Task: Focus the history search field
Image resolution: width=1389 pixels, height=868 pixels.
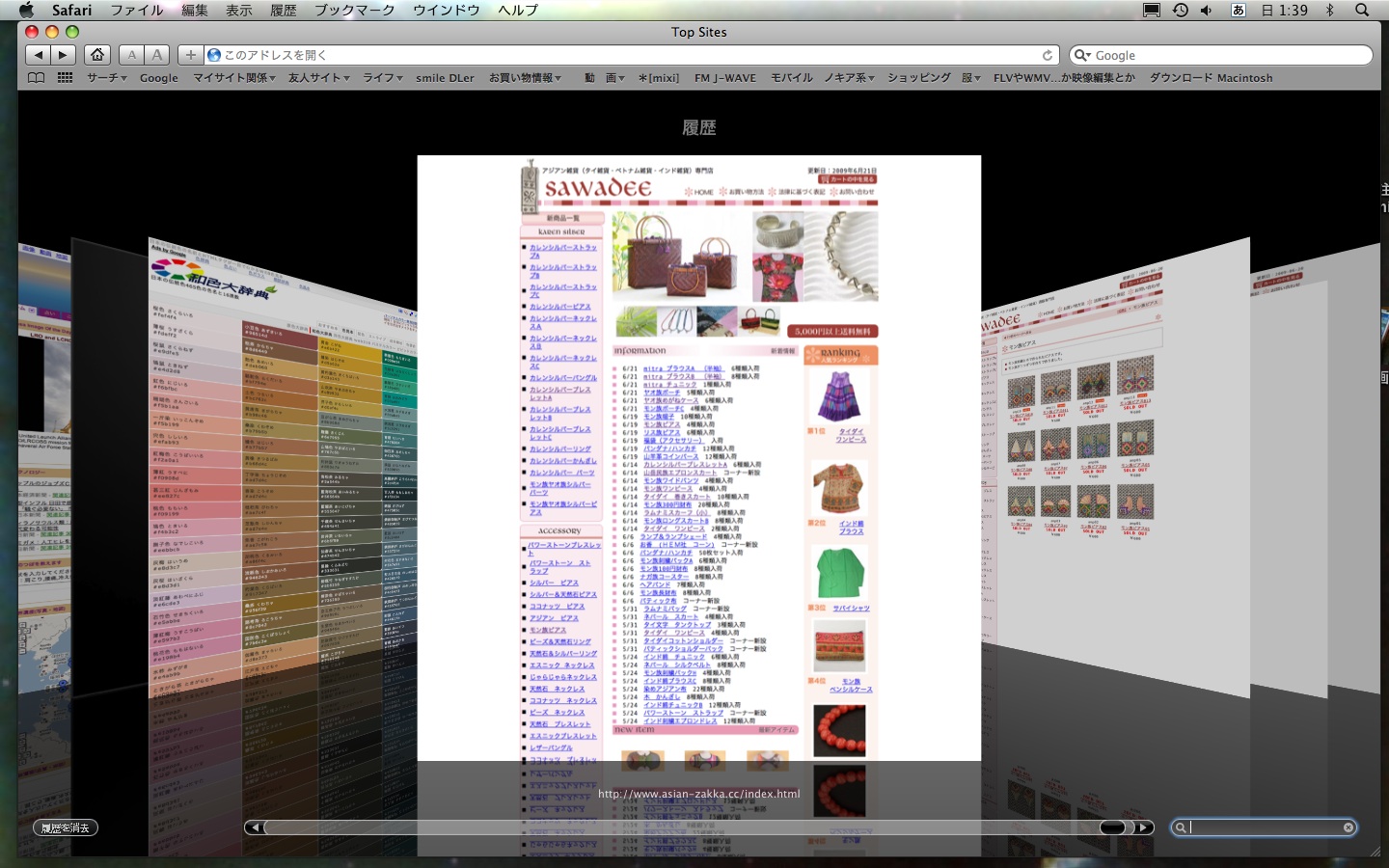Action: [x=1265, y=827]
